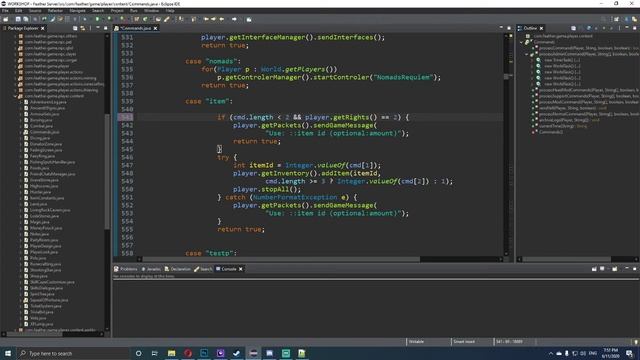Open Opera browser from taskbar
Viewport: 640px width, 360px height.
click(188, 353)
